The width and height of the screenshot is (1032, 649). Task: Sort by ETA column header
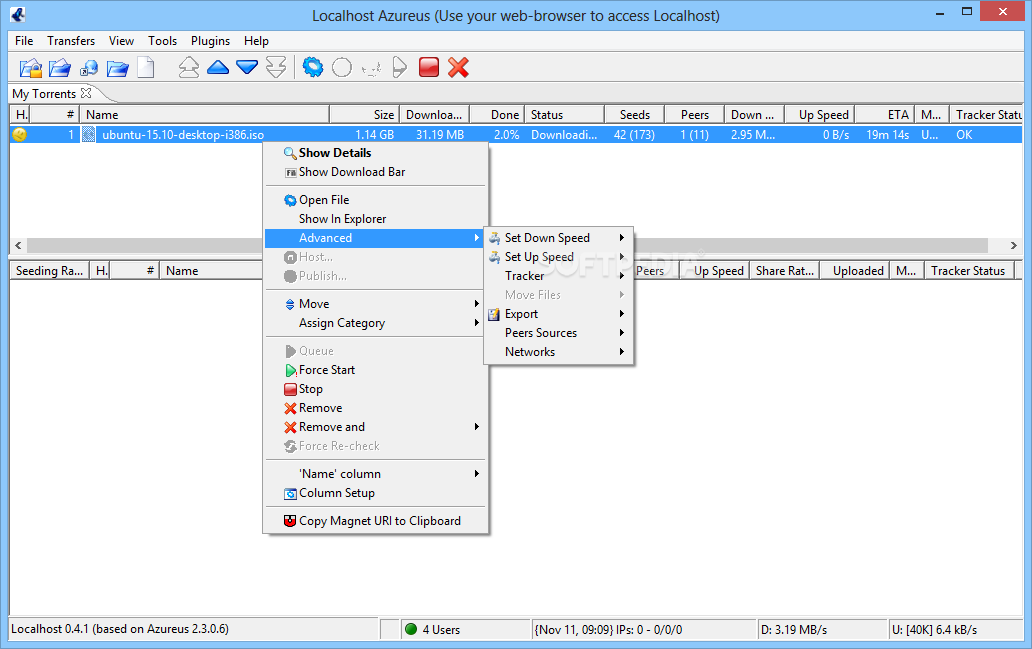(x=885, y=115)
